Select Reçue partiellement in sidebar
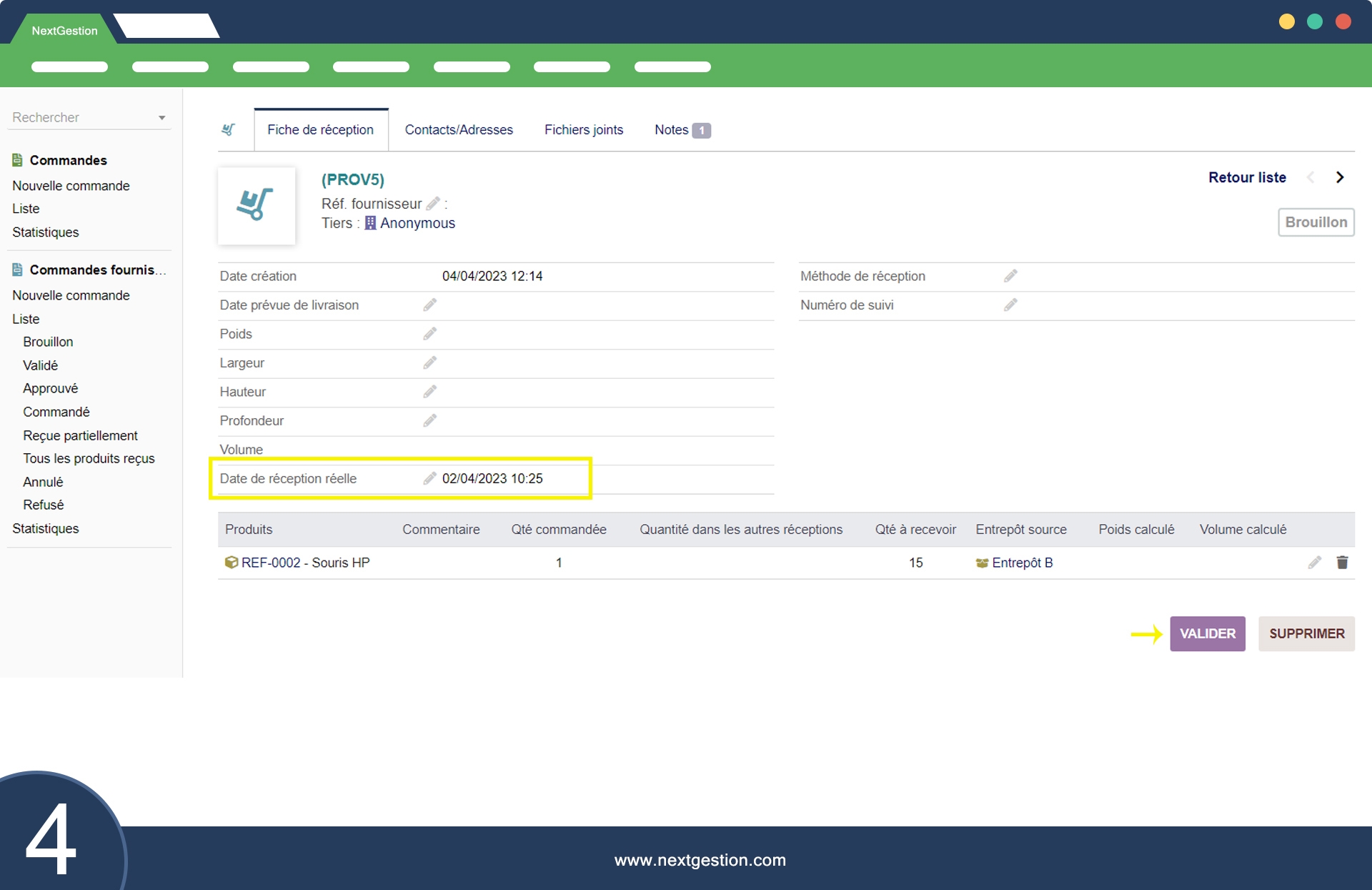 80,435
